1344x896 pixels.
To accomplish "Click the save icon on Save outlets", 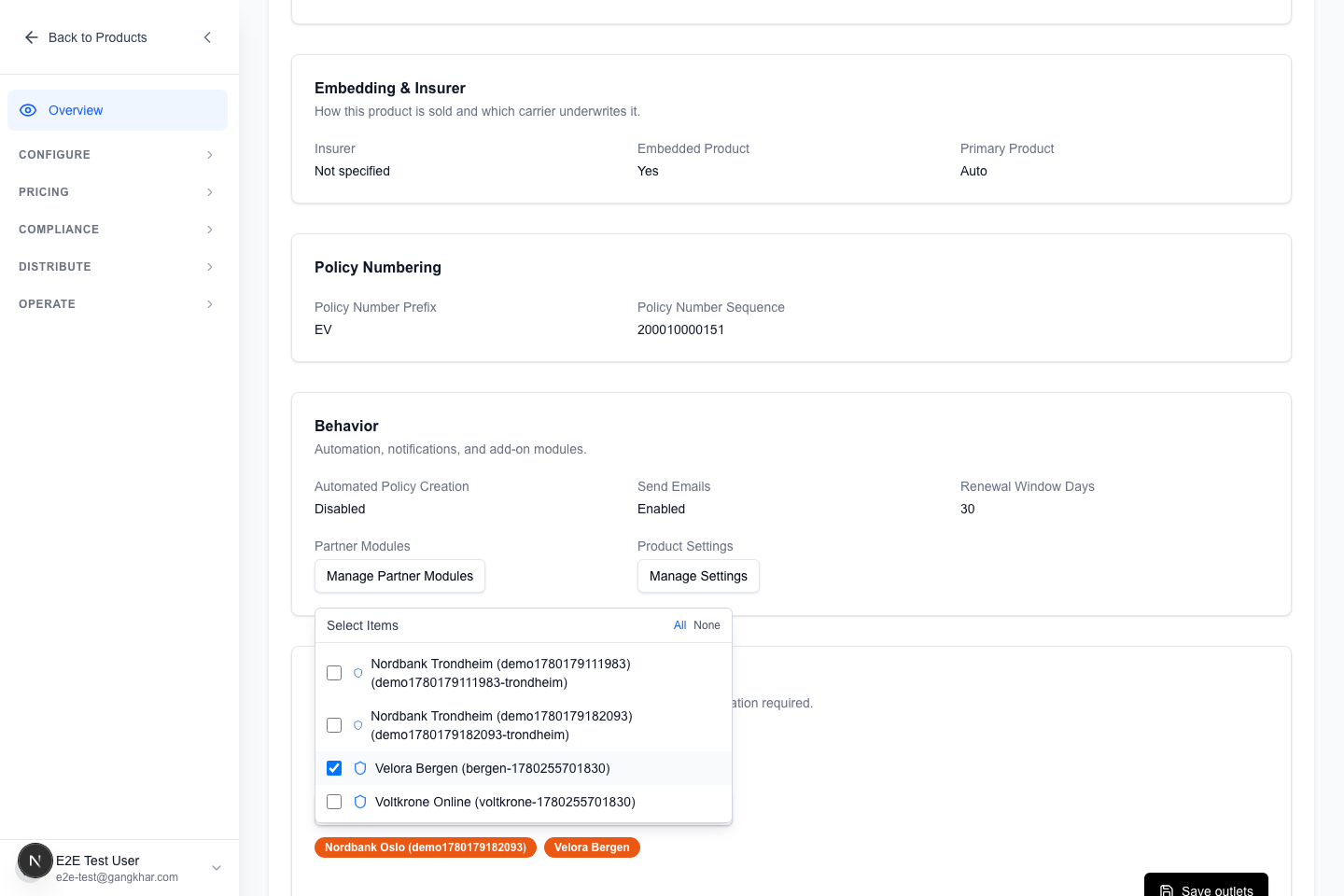I will pos(1167,891).
